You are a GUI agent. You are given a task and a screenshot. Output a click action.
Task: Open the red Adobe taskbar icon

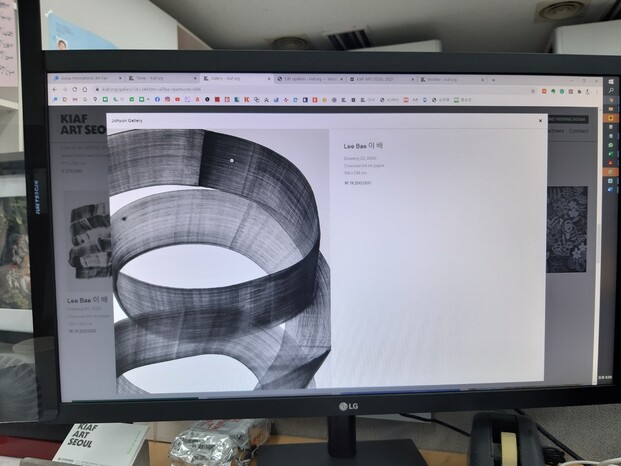(611, 163)
